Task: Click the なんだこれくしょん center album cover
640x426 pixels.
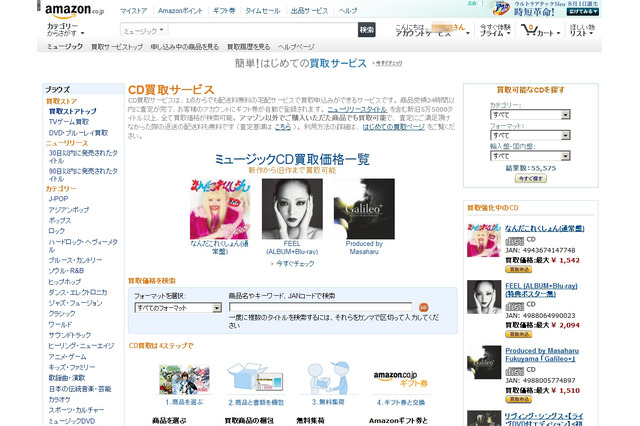Action: [x=220, y=209]
